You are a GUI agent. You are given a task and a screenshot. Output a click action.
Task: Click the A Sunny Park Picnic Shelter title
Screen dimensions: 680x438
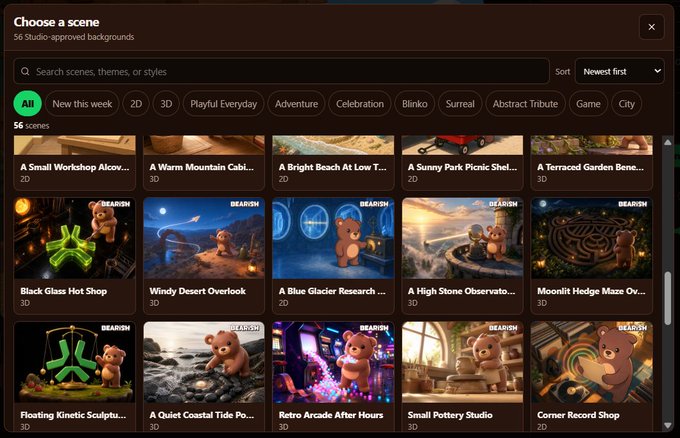click(462, 167)
